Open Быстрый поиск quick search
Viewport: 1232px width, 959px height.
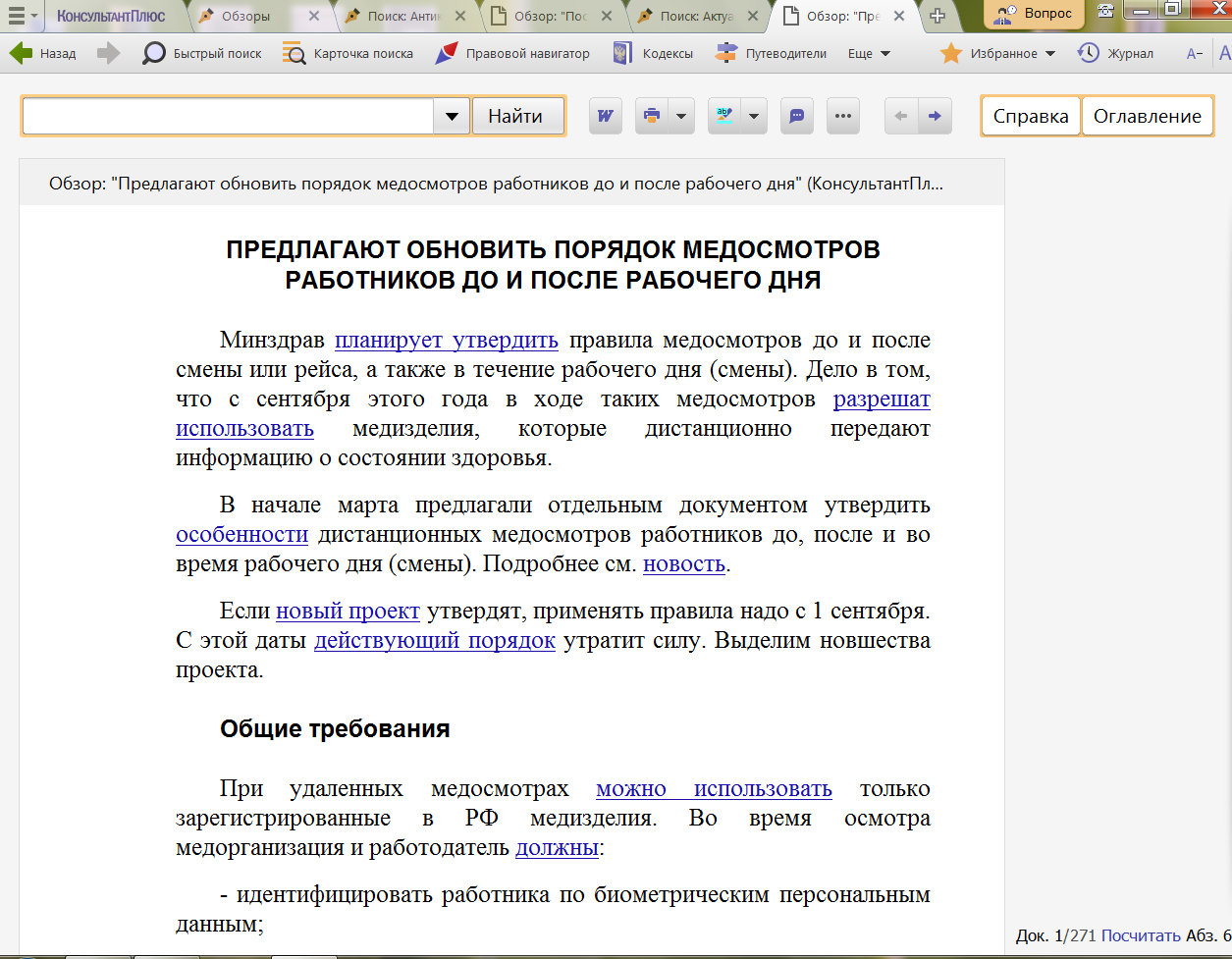coord(202,53)
